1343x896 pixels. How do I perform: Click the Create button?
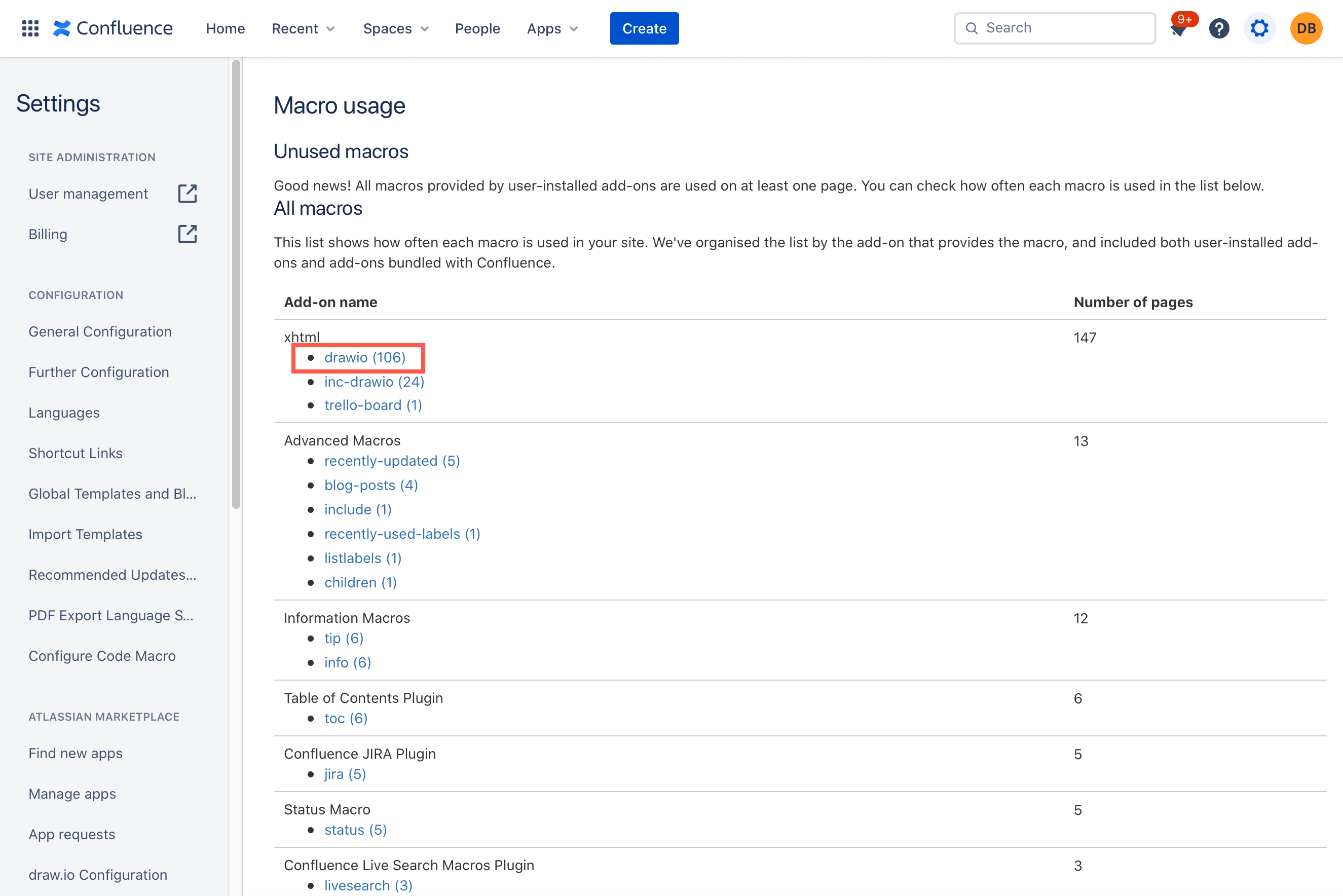click(644, 28)
